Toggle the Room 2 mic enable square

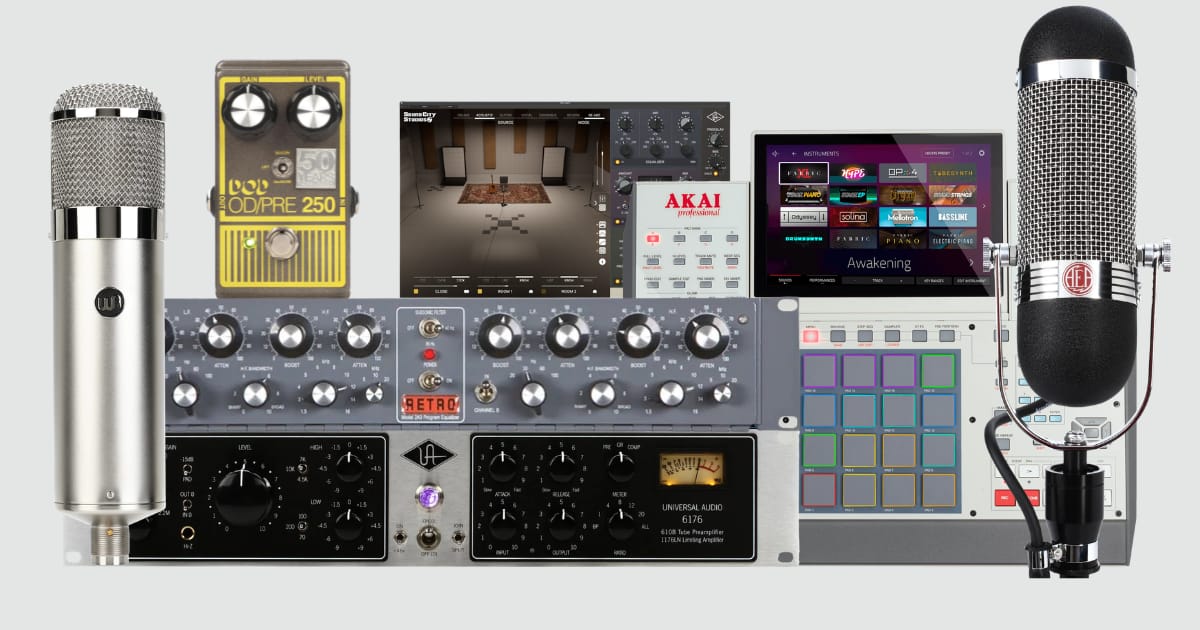(x=543, y=291)
